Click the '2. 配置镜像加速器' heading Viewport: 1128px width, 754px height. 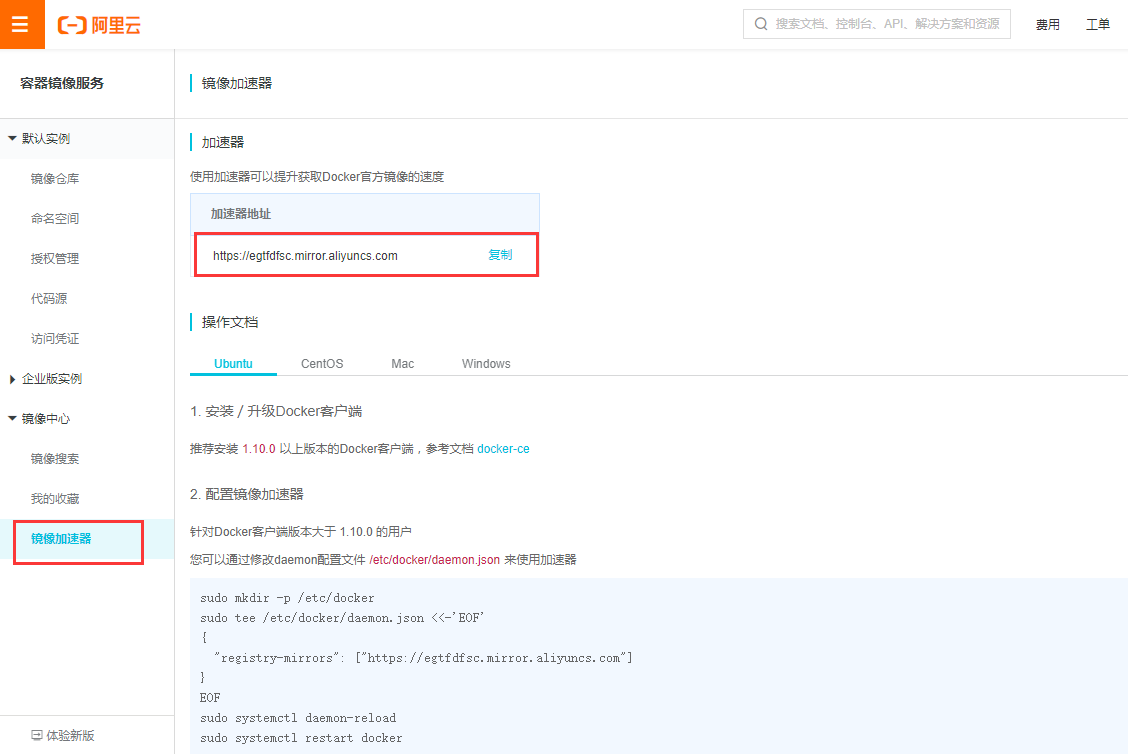click(x=247, y=494)
